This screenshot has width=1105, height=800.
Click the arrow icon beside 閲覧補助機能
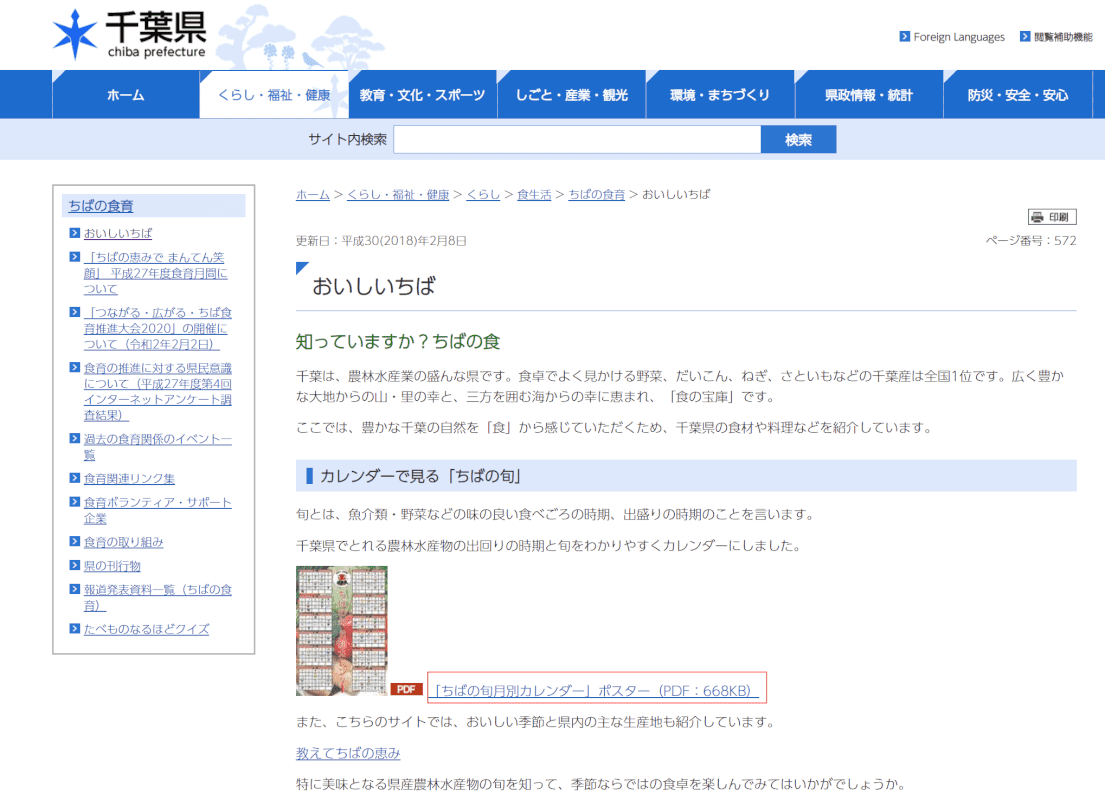[x=1025, y=37]
